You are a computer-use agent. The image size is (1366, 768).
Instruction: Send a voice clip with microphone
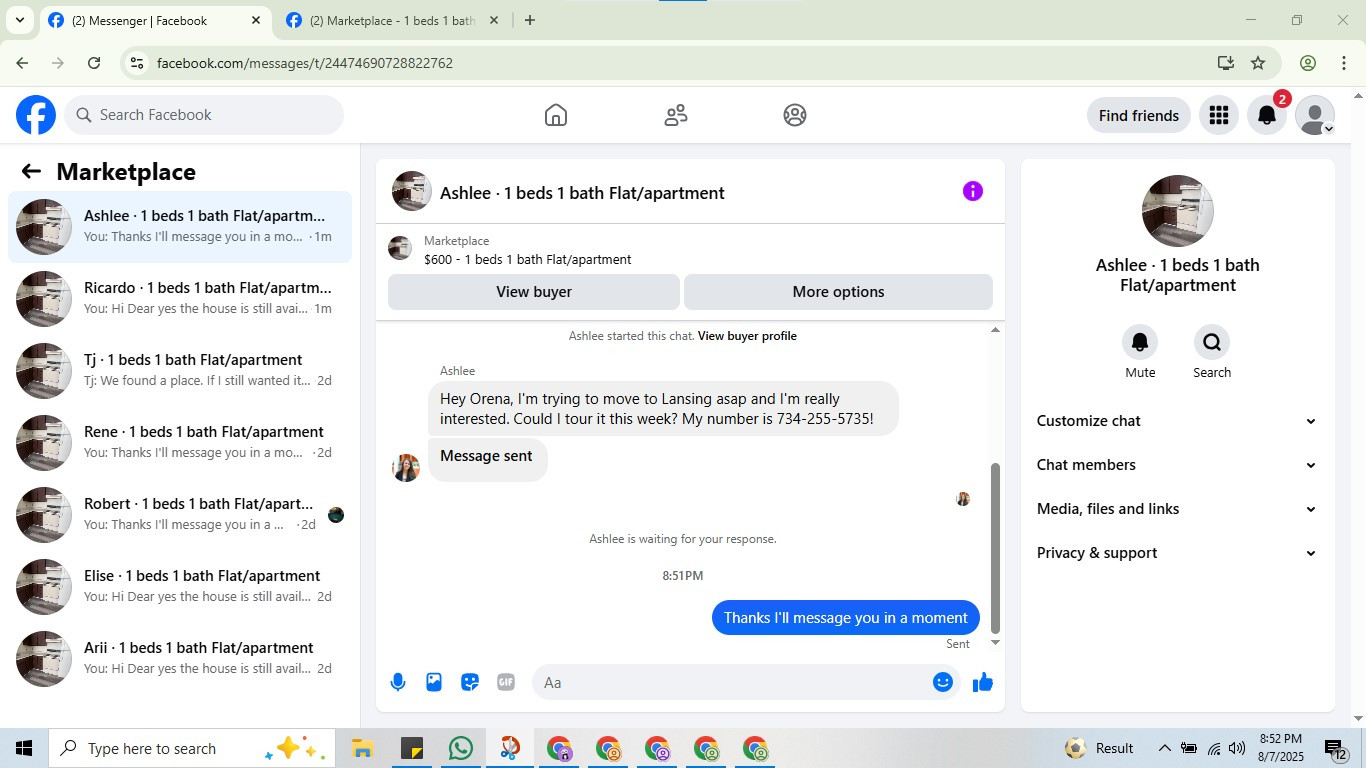point(398,682)
